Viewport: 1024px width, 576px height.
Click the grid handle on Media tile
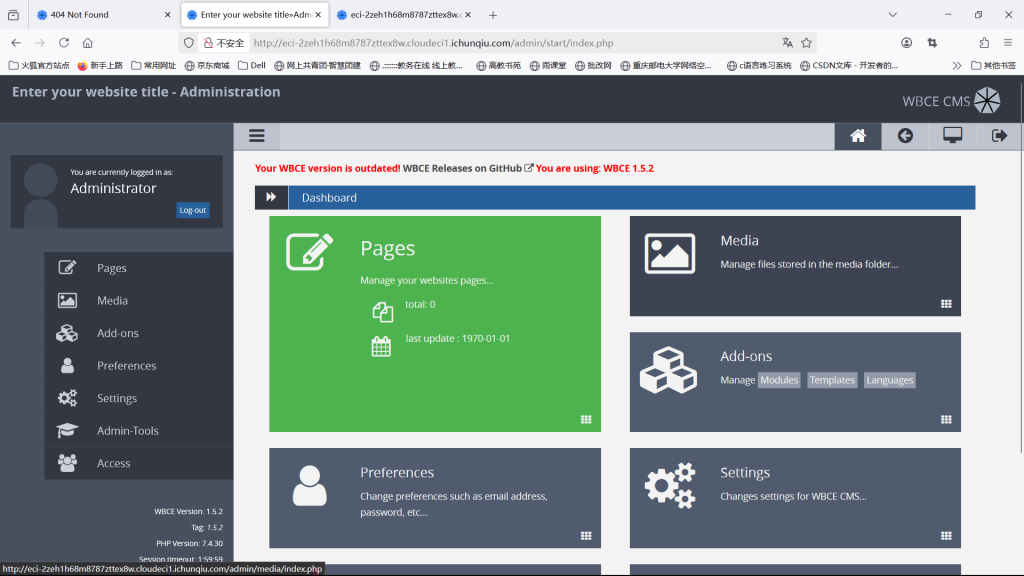pyautogui.click(x=946, y=304)
